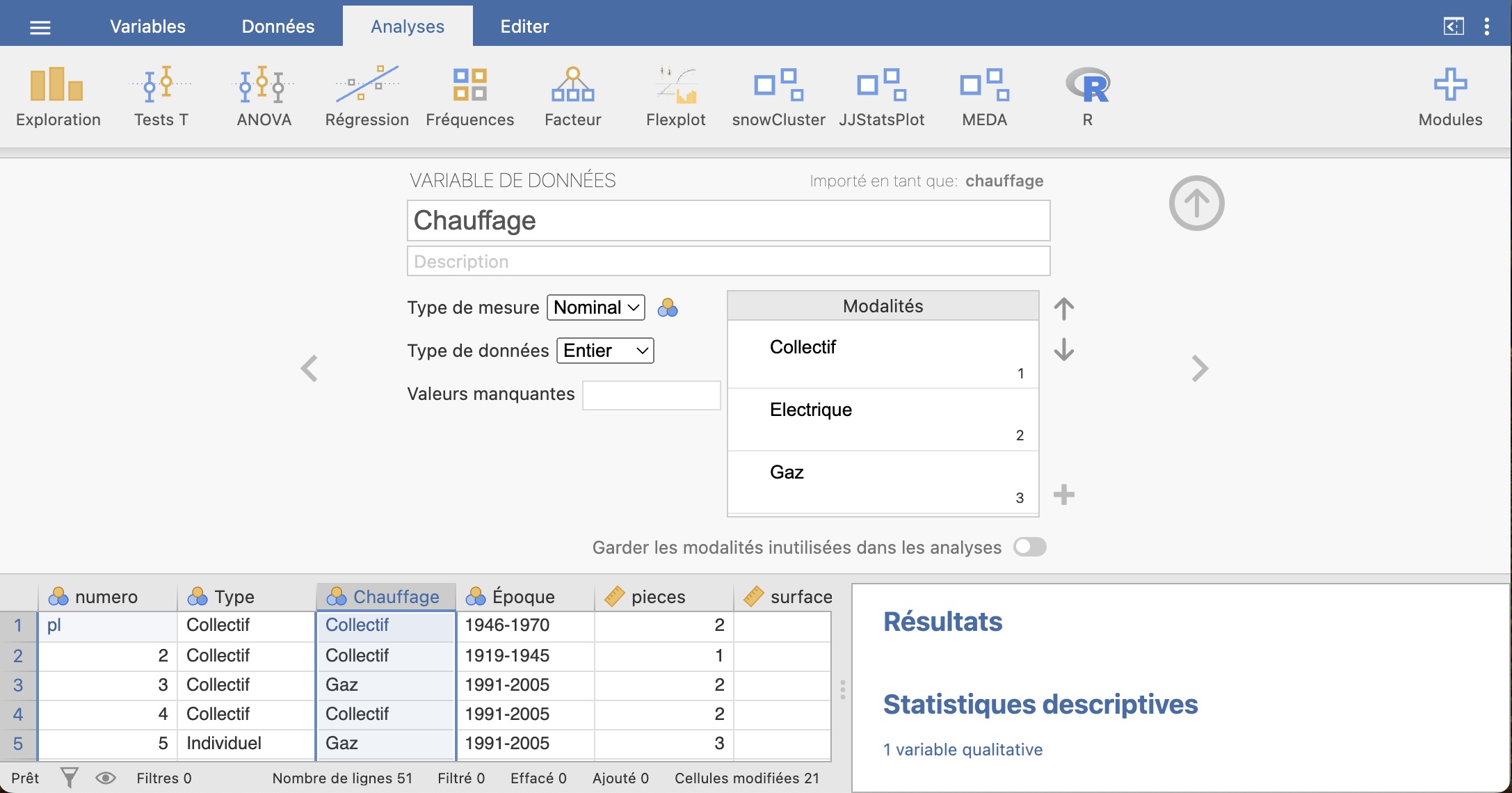The width and height of the screenshot is (1512, 793).
Task: Move selected modality up with arrow
Action: (1063, 309)
